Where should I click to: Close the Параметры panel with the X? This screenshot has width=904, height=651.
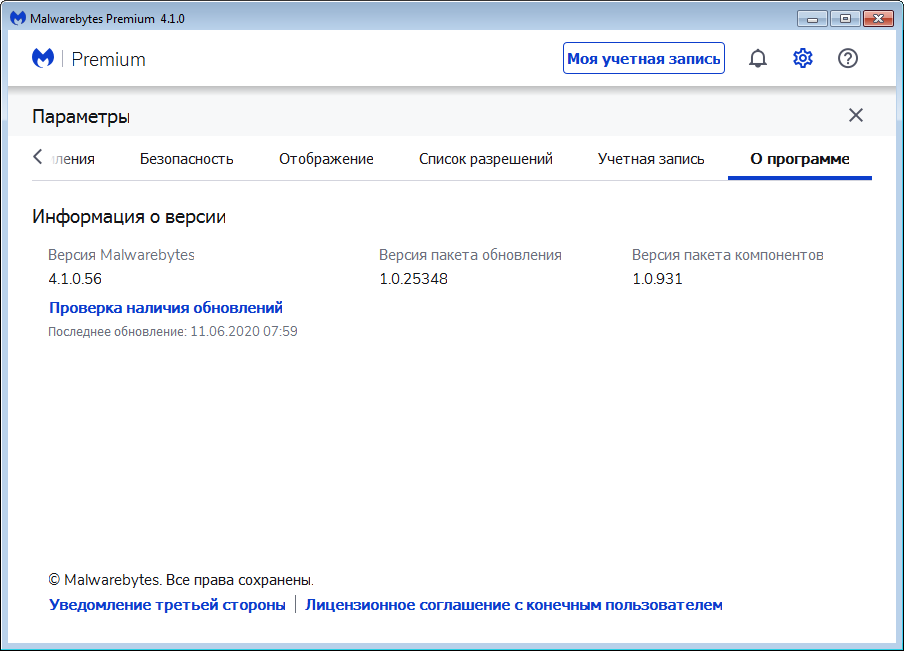click(x=856, y=115)
